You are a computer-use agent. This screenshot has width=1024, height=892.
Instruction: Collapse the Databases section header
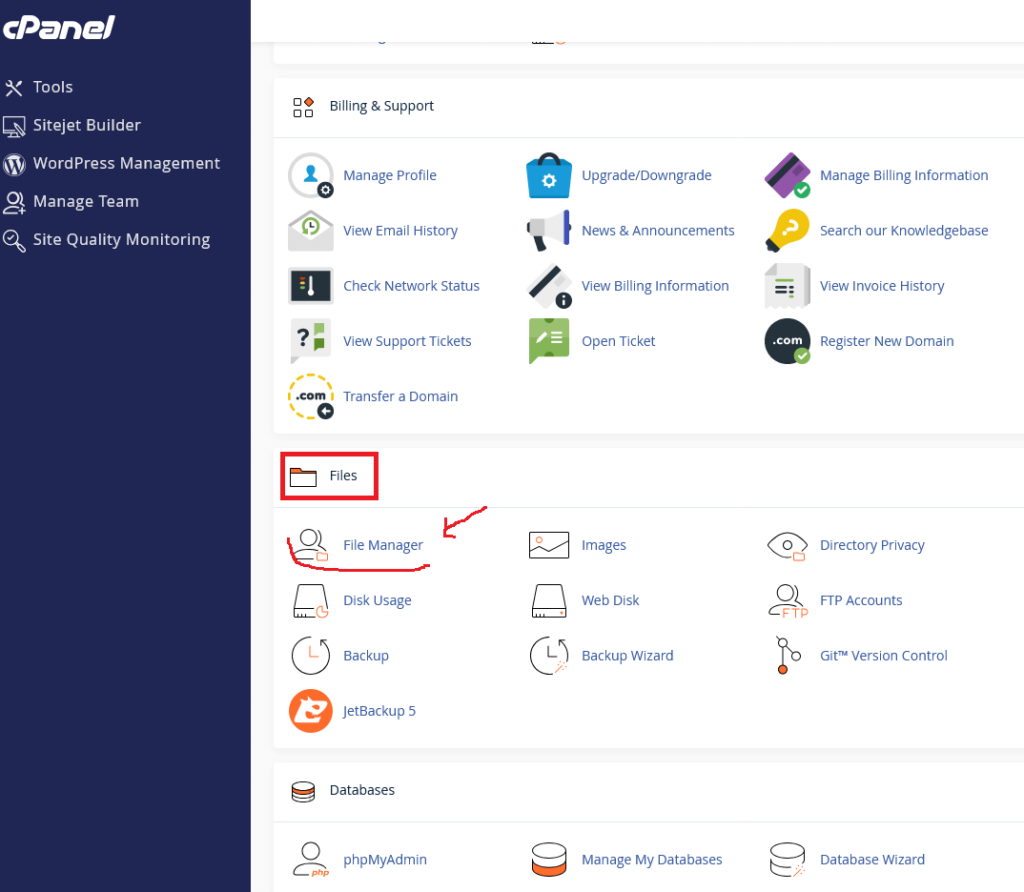(362, 790)
